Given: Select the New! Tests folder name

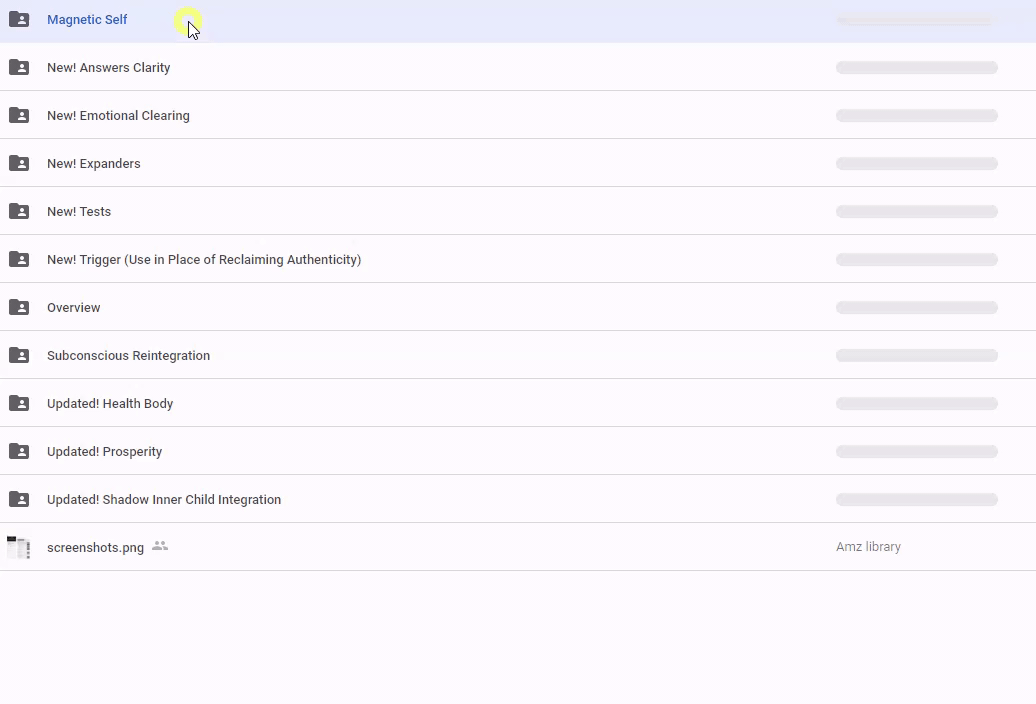Looking at the screenshot, I should [x=79, y=212].
